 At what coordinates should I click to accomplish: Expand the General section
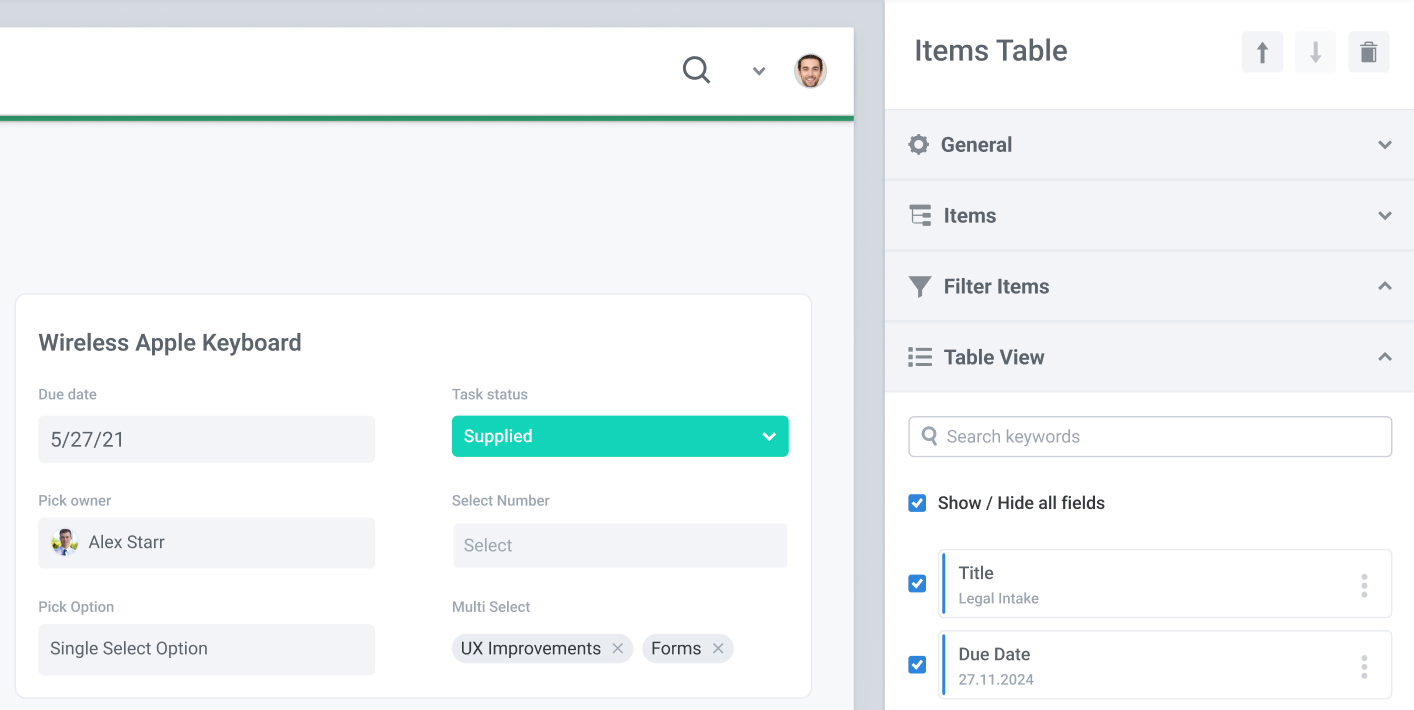pyautogui.click(x=1385, y=144)
